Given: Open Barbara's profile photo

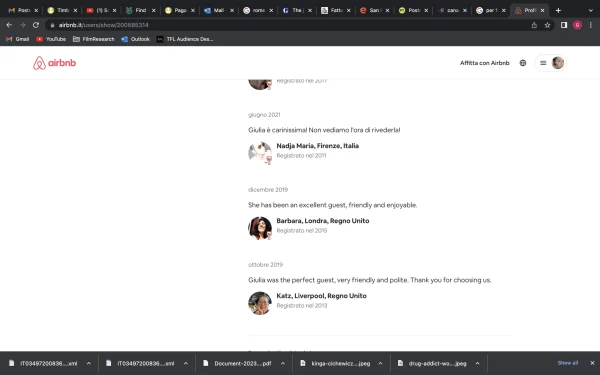Looking at the screenshot, I should point(260,228).
